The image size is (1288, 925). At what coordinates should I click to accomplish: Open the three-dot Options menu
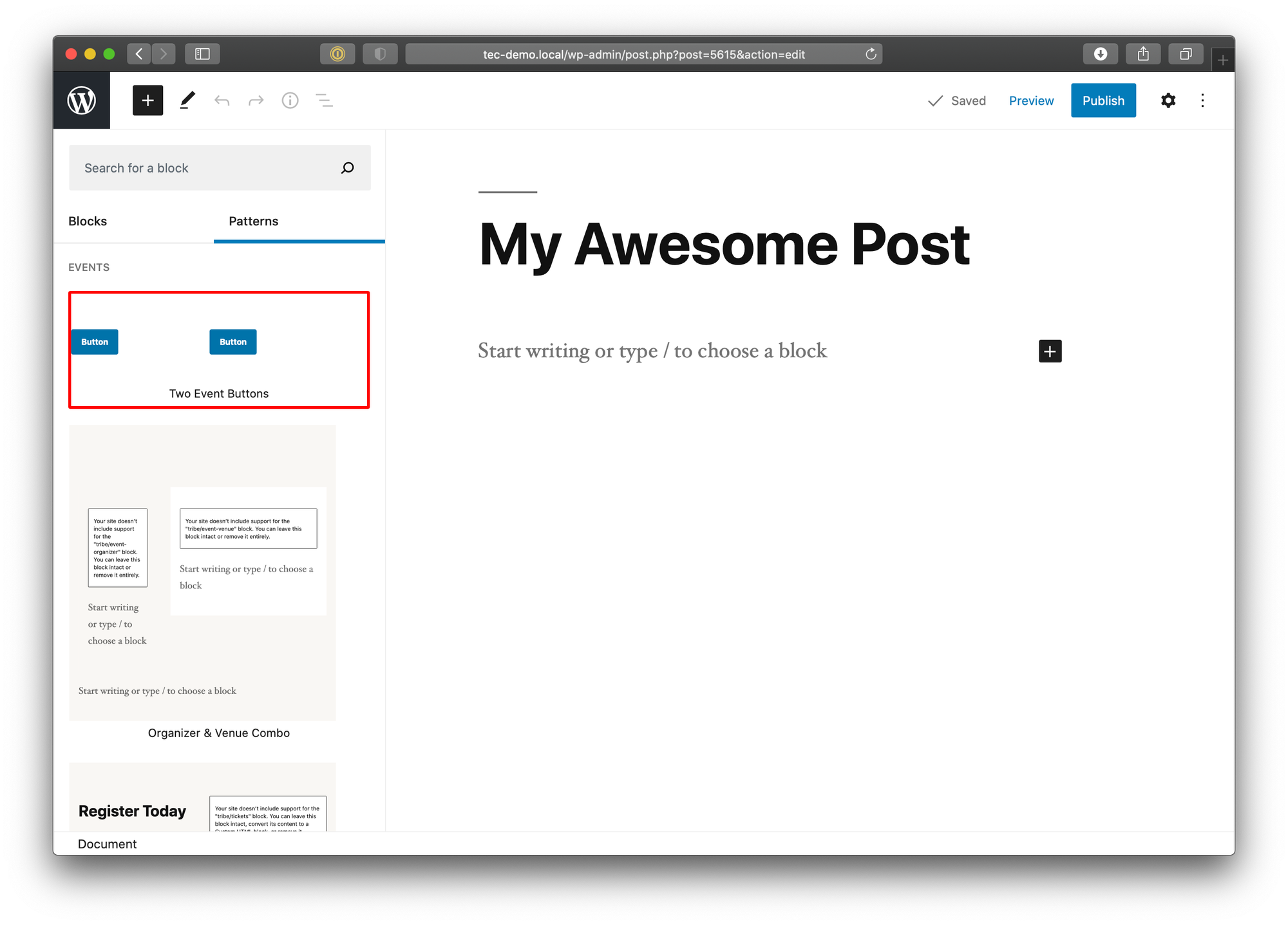tap(1202, 100)
